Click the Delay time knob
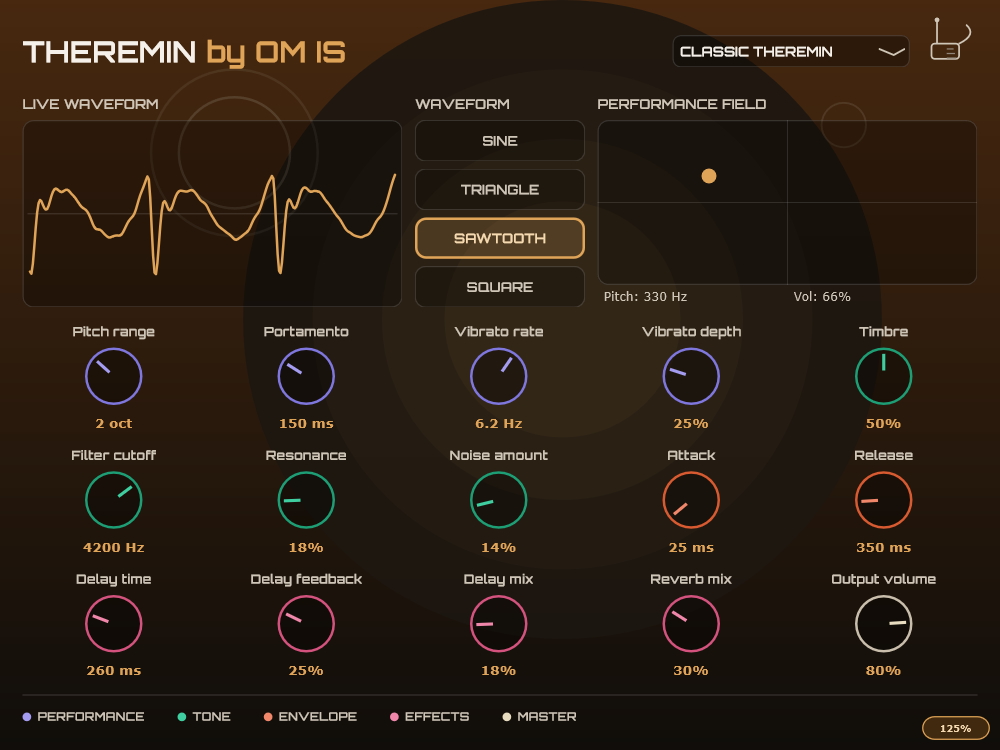 [x=114, y=624]
